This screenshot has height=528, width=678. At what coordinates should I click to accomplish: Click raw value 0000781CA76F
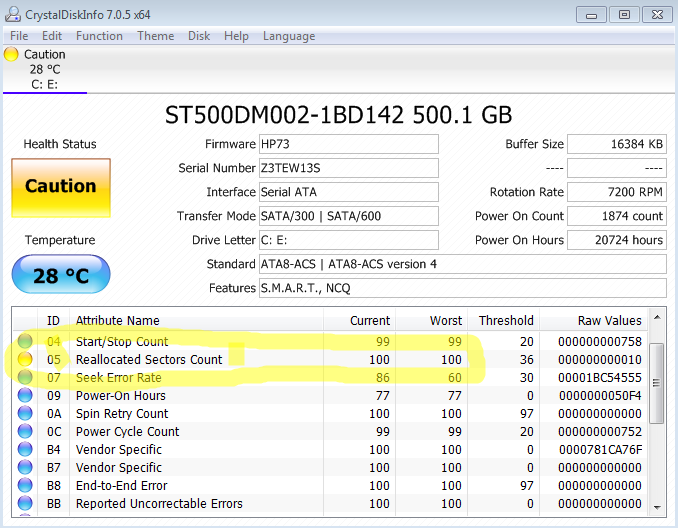(x=601, y=450)
